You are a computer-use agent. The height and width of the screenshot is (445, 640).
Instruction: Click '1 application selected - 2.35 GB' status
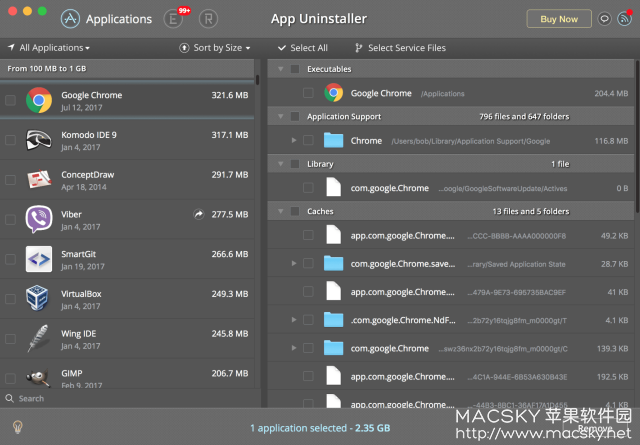pyautogui.click(x=320, y=428)
